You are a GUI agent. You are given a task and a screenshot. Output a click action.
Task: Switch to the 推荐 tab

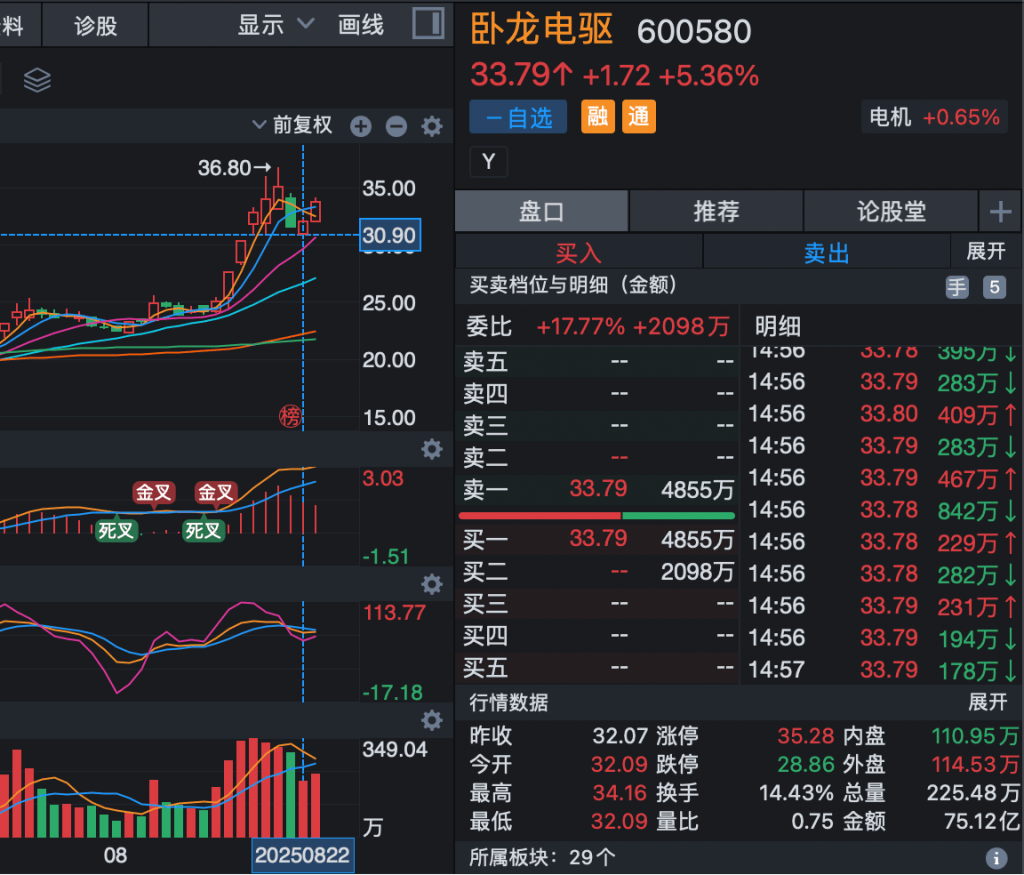(716, 211)
